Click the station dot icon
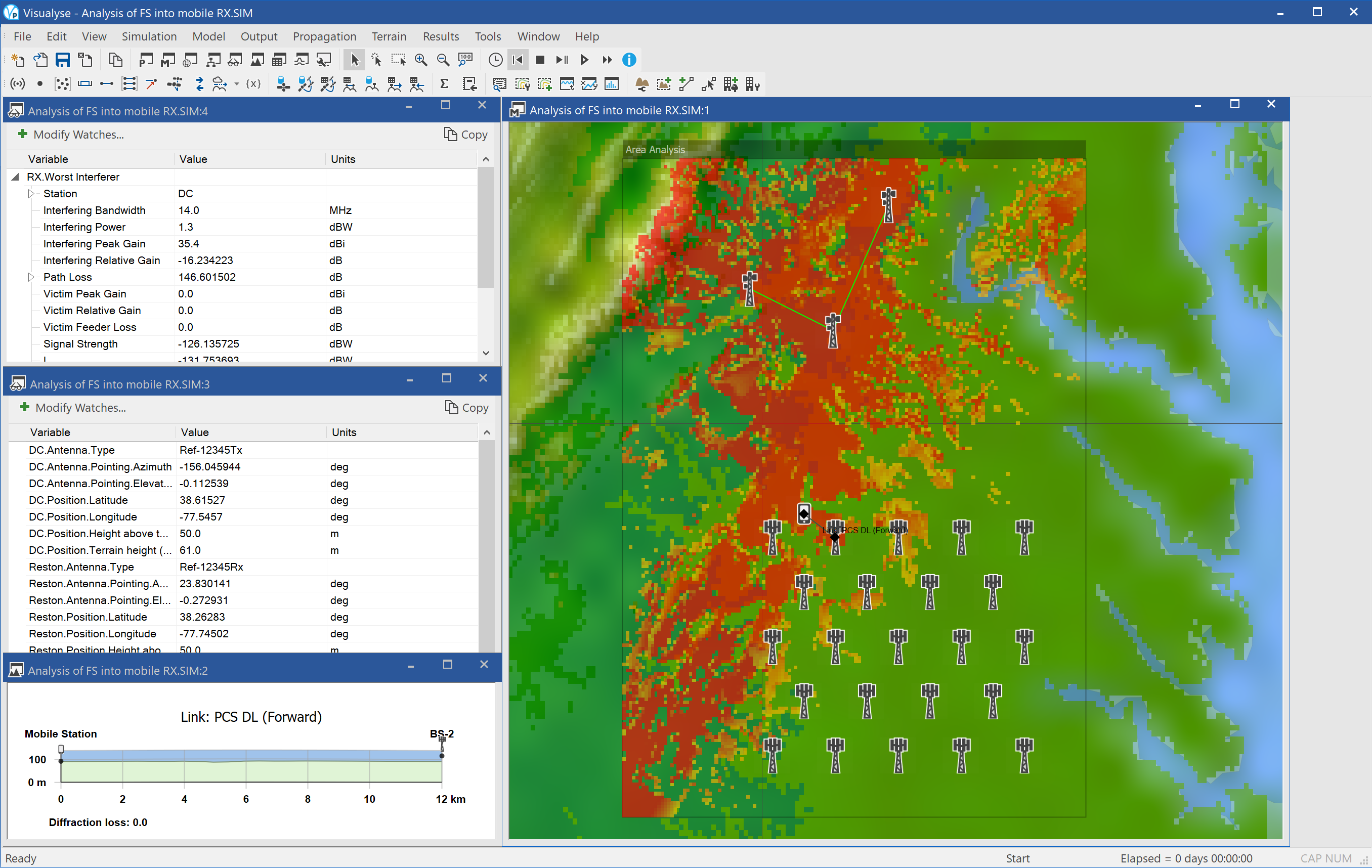The height and width of the screenshot is (868, 1372). tap(40, 84)
